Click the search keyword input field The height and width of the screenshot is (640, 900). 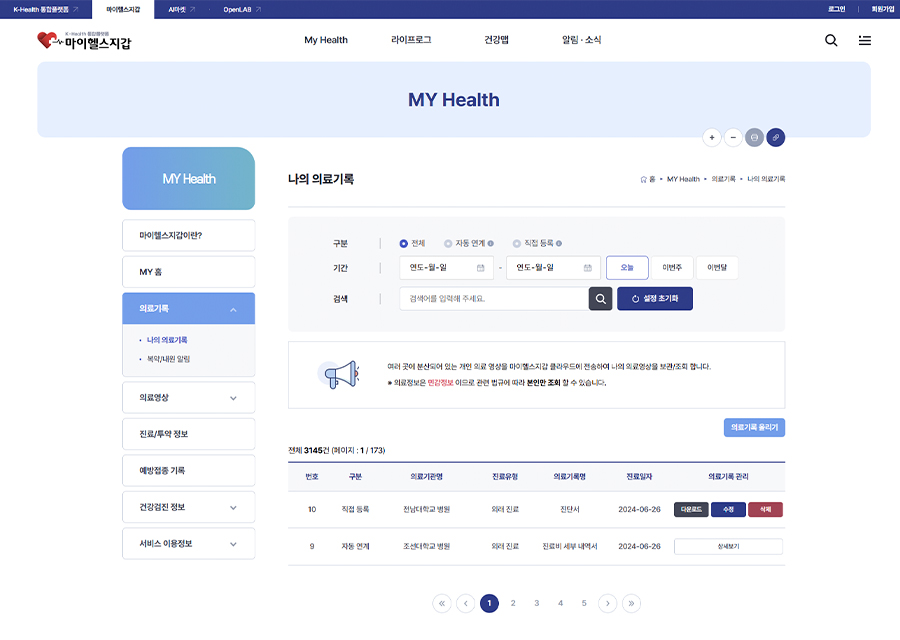click(492, 298)
